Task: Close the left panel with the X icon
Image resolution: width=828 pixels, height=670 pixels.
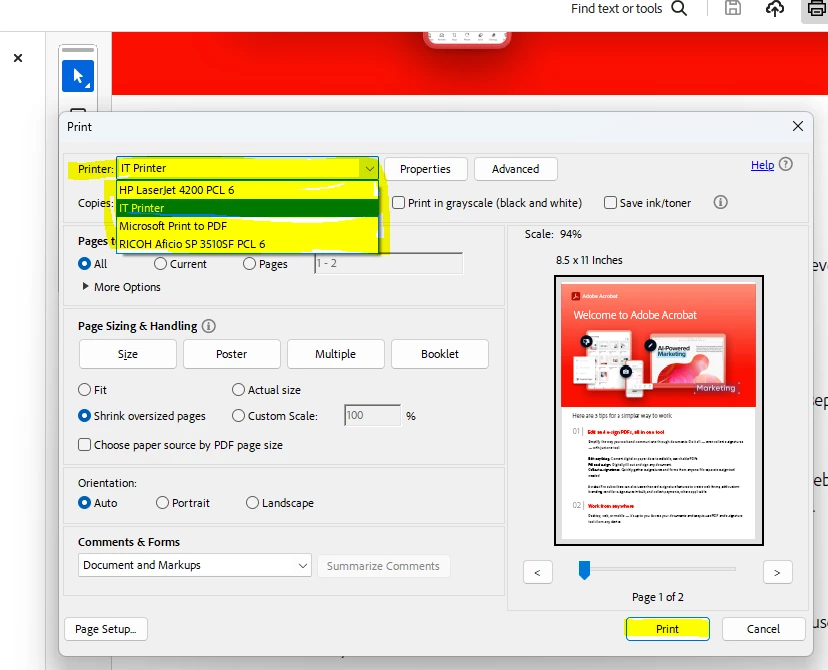Action: pos(18,58)
